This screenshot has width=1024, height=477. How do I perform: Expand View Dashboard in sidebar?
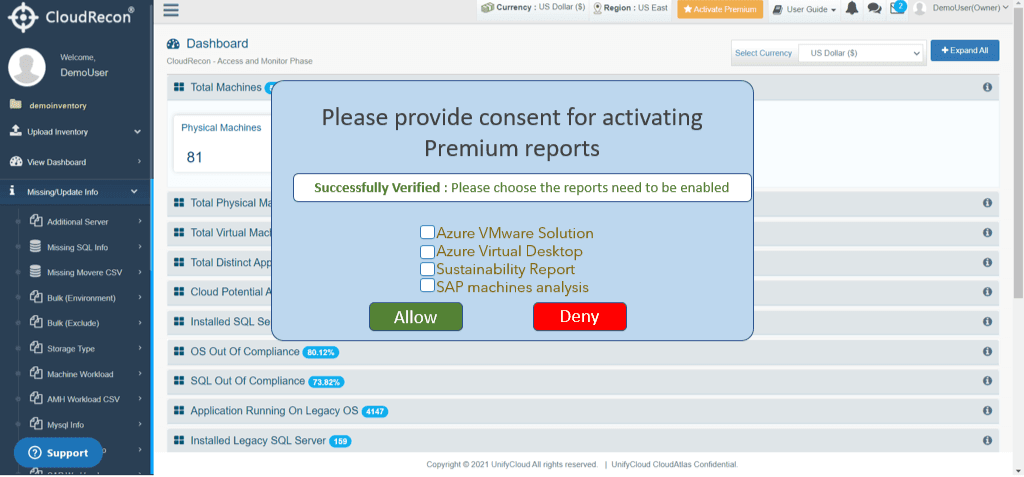(x=76, y=162)
